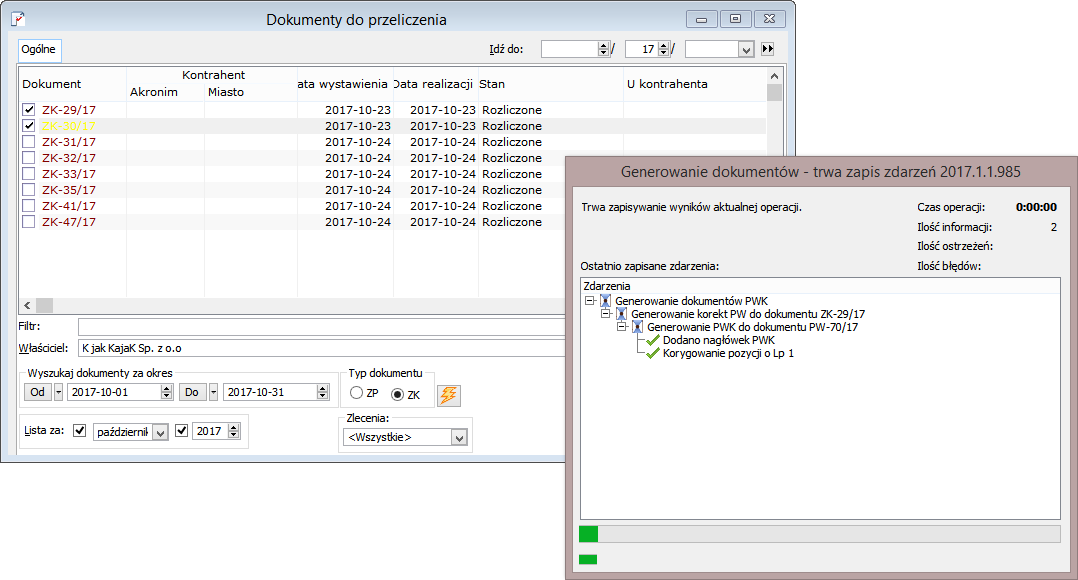Viewport: 1078px width, 580px height.
Task: Uncheck the ZK-29/17 checkbox
Action: pyautogui.click(x=28, y=109)
